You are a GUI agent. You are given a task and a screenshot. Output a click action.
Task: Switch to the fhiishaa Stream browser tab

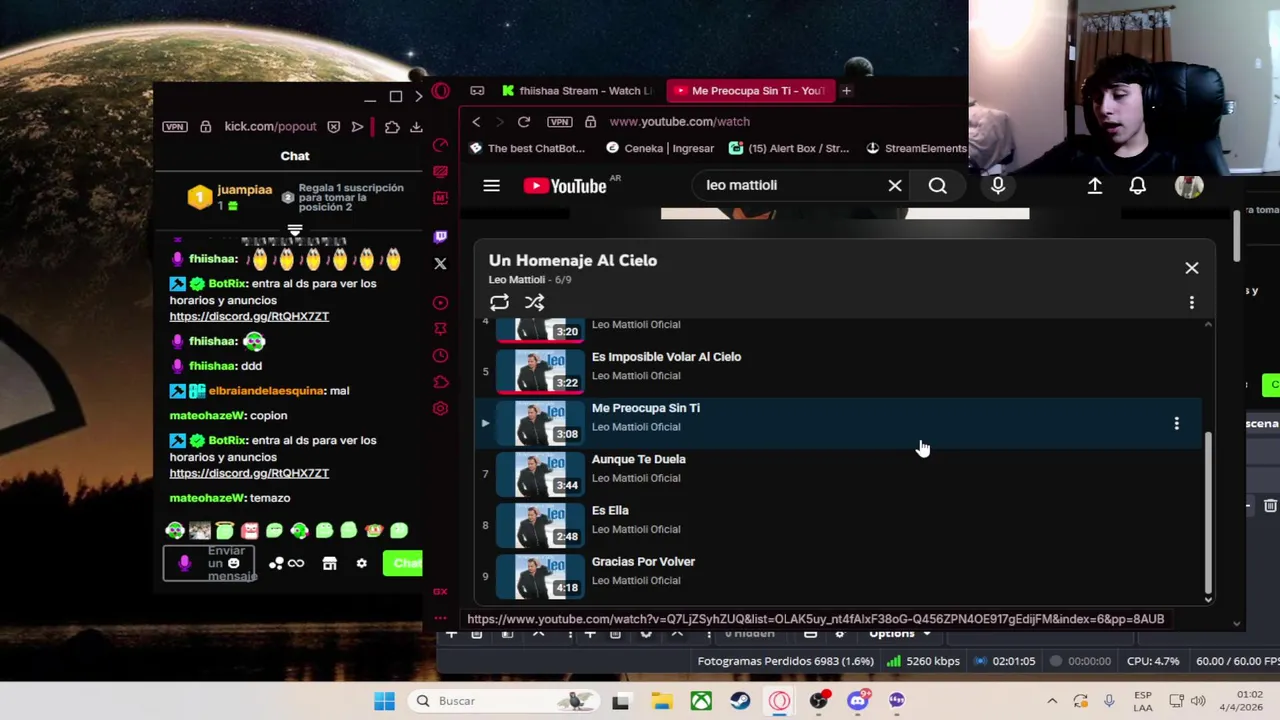point(577,91)
